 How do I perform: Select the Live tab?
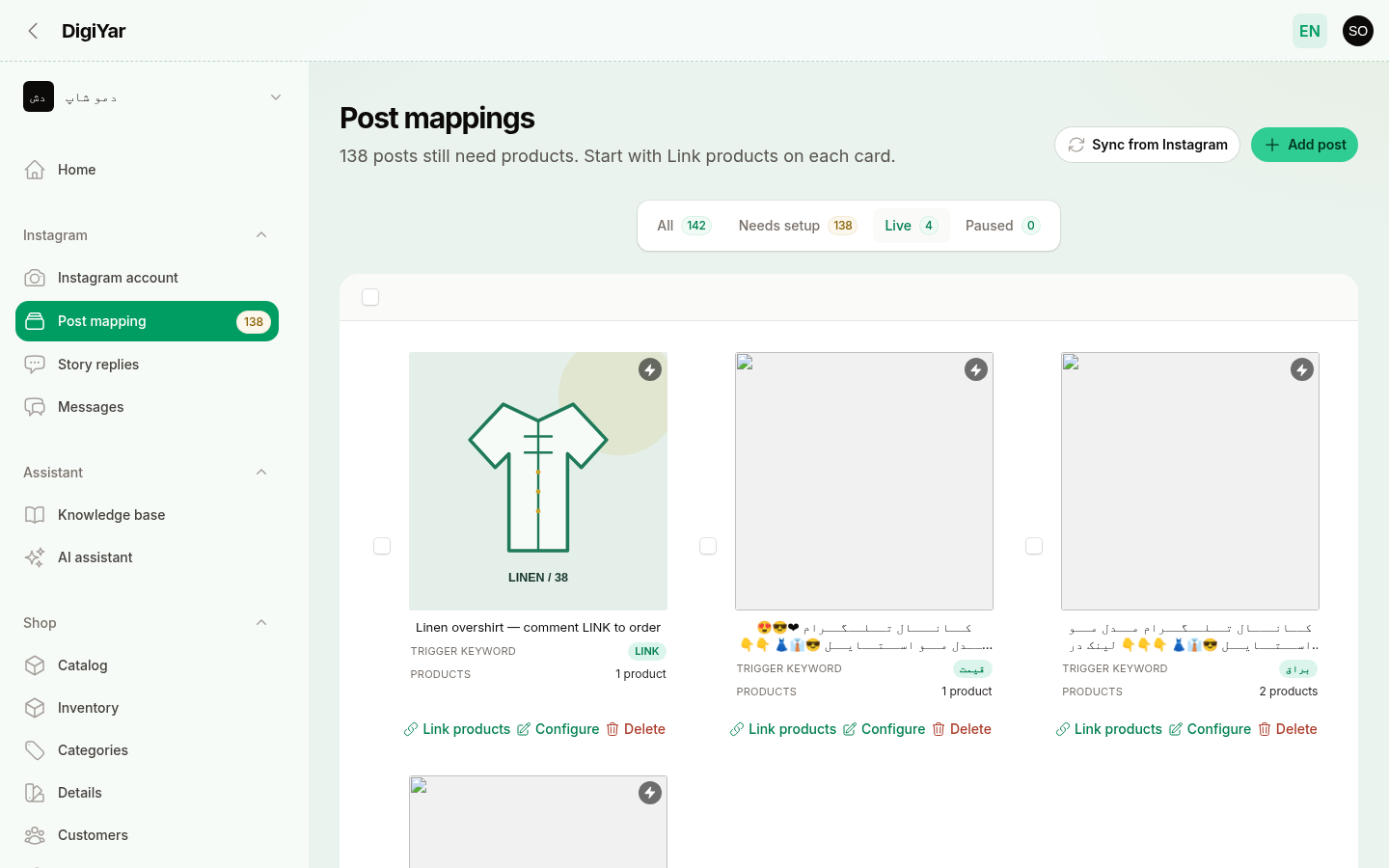coord(912,226)
